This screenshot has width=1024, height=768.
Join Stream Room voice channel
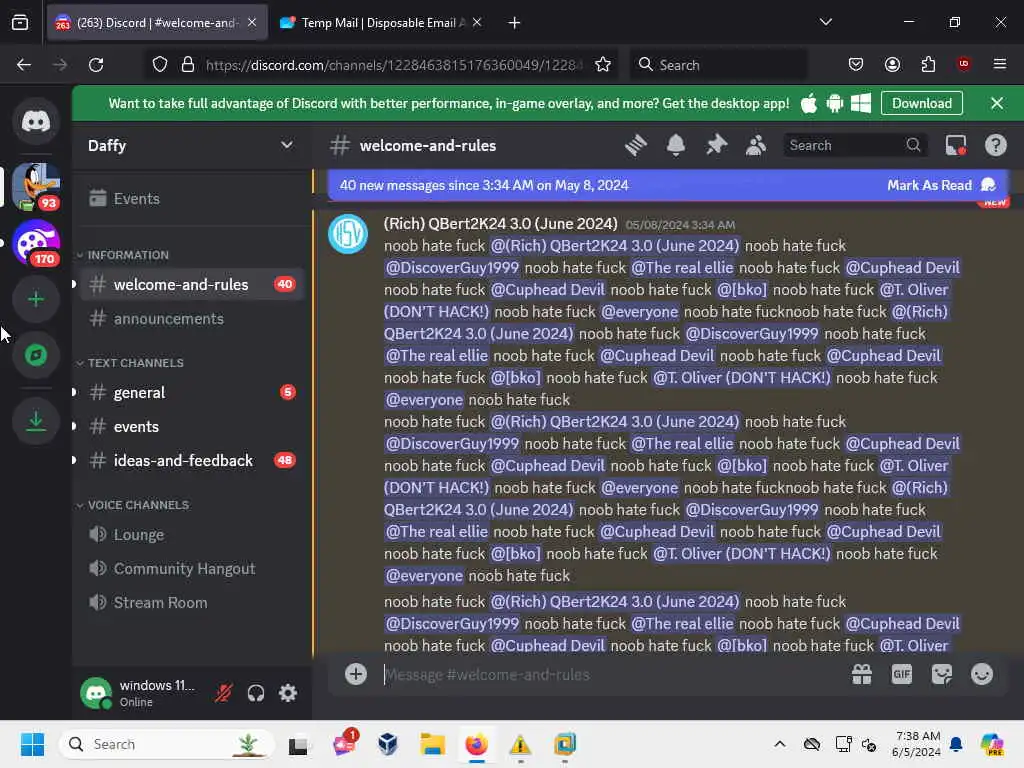pyautogui.click(x=192, y=603)
